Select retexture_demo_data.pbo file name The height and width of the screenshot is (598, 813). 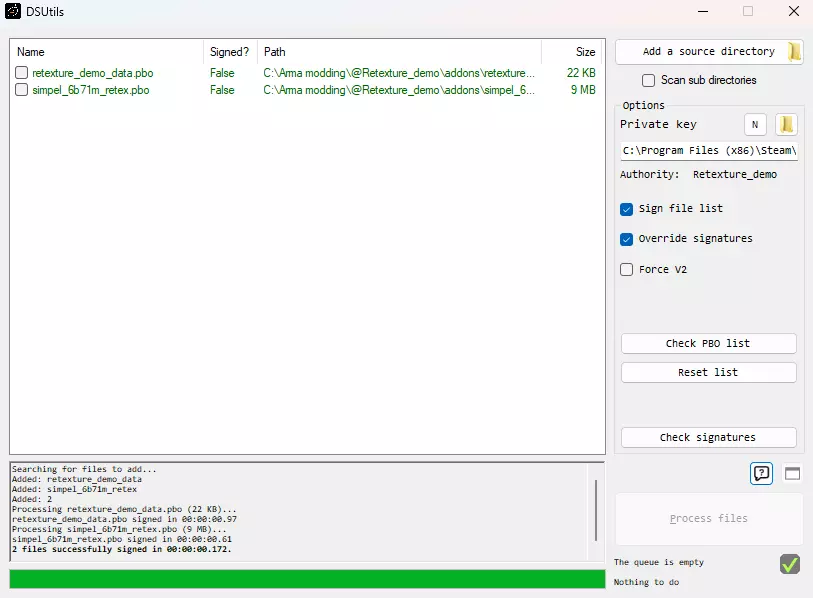pyautogui.click(x=93, y=73)
